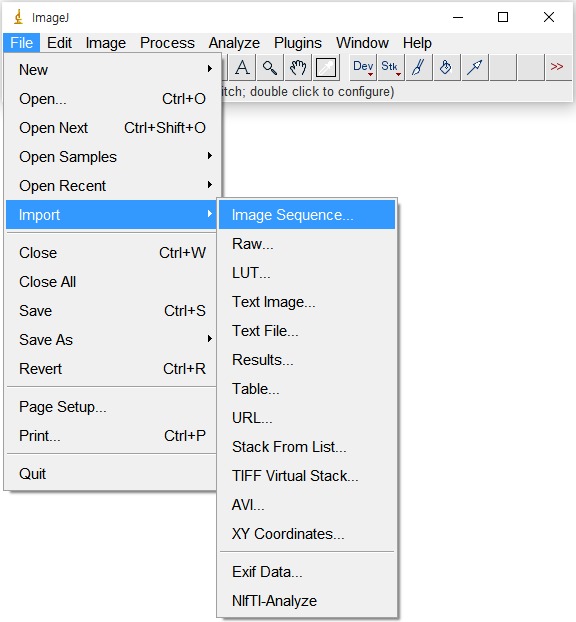
Task: Select Stack From List... option
Action: click(307, 447)
